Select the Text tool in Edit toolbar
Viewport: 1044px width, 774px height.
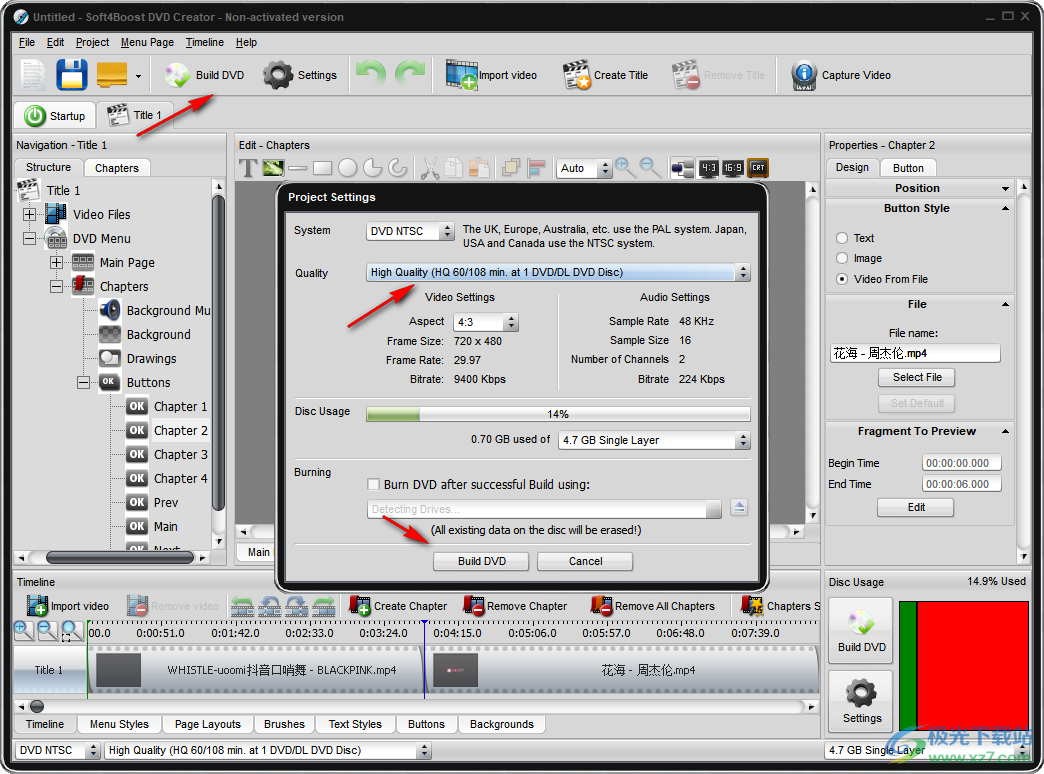click(x=248, y=169)
